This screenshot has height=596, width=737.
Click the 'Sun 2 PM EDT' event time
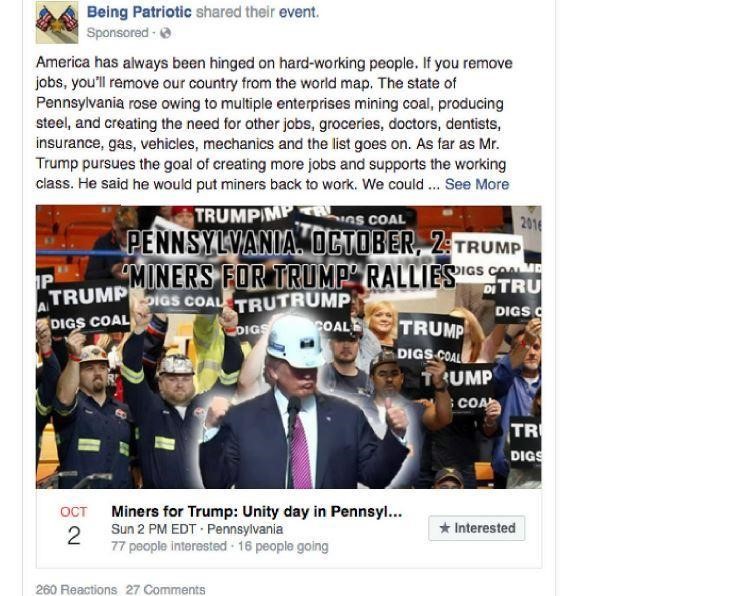pyautogui.click(x=153, y=529)
